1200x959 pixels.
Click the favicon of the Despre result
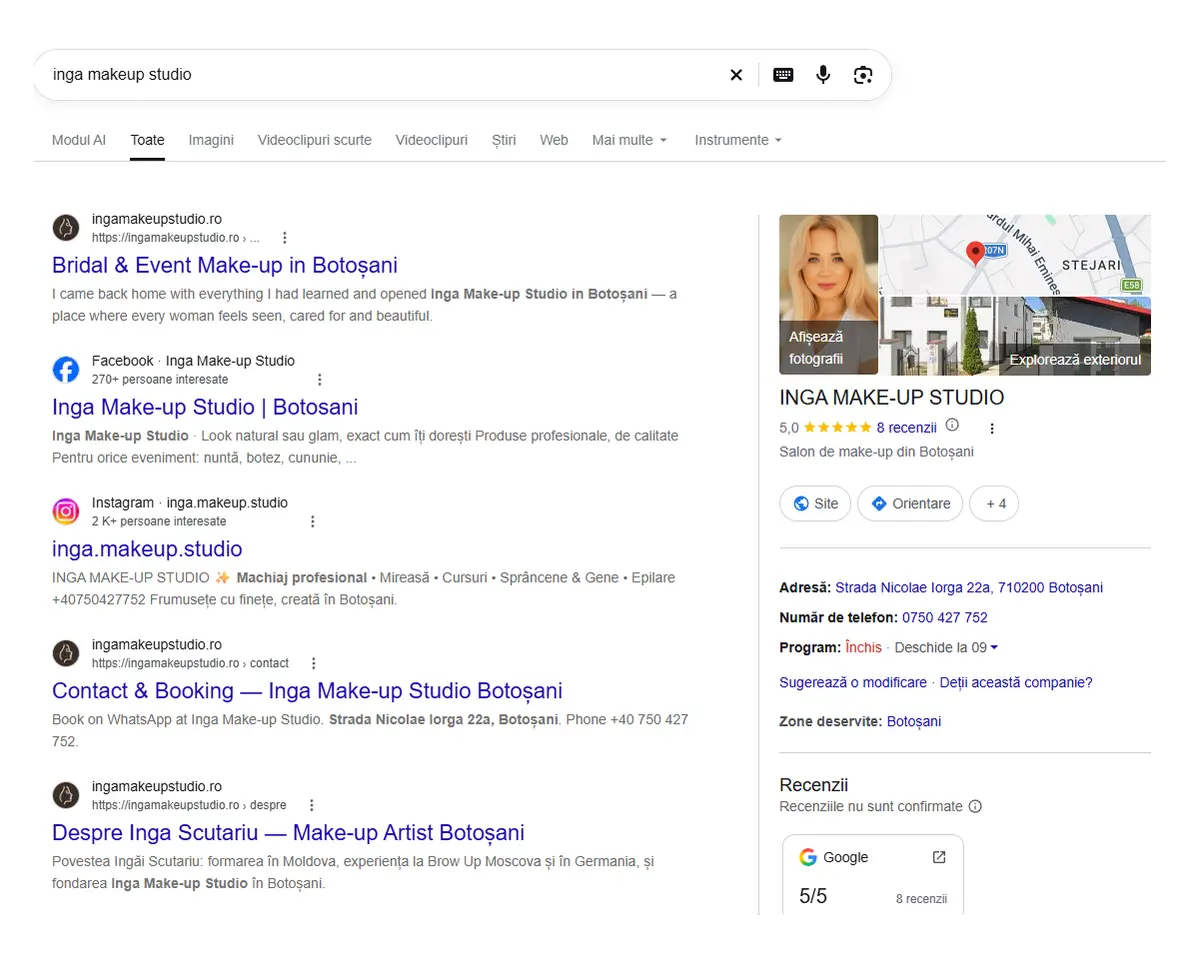(66, 796)
